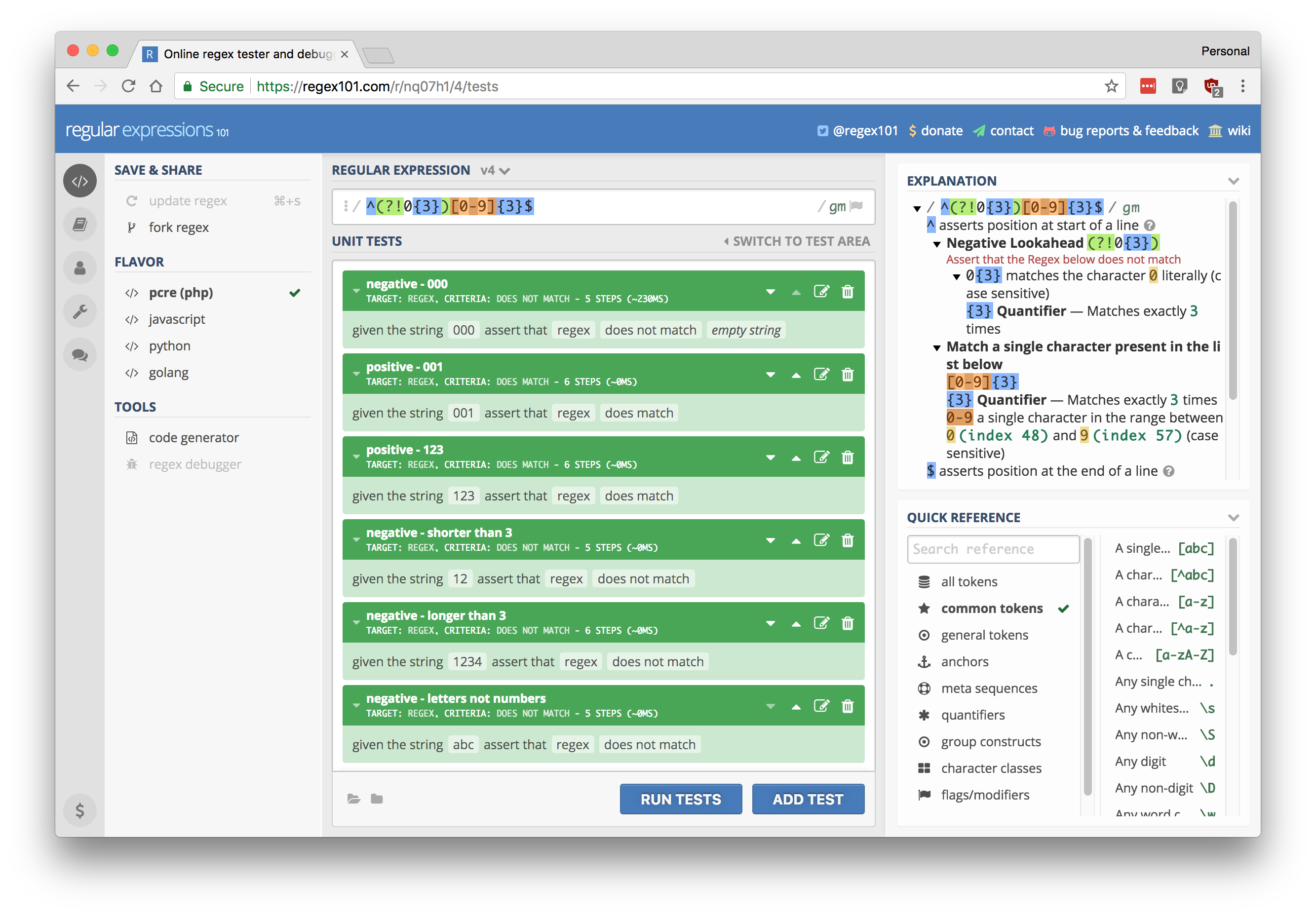1316x916 pixels.
Task: Delete the 'negative - 000' test
Action: pos(848,292)
